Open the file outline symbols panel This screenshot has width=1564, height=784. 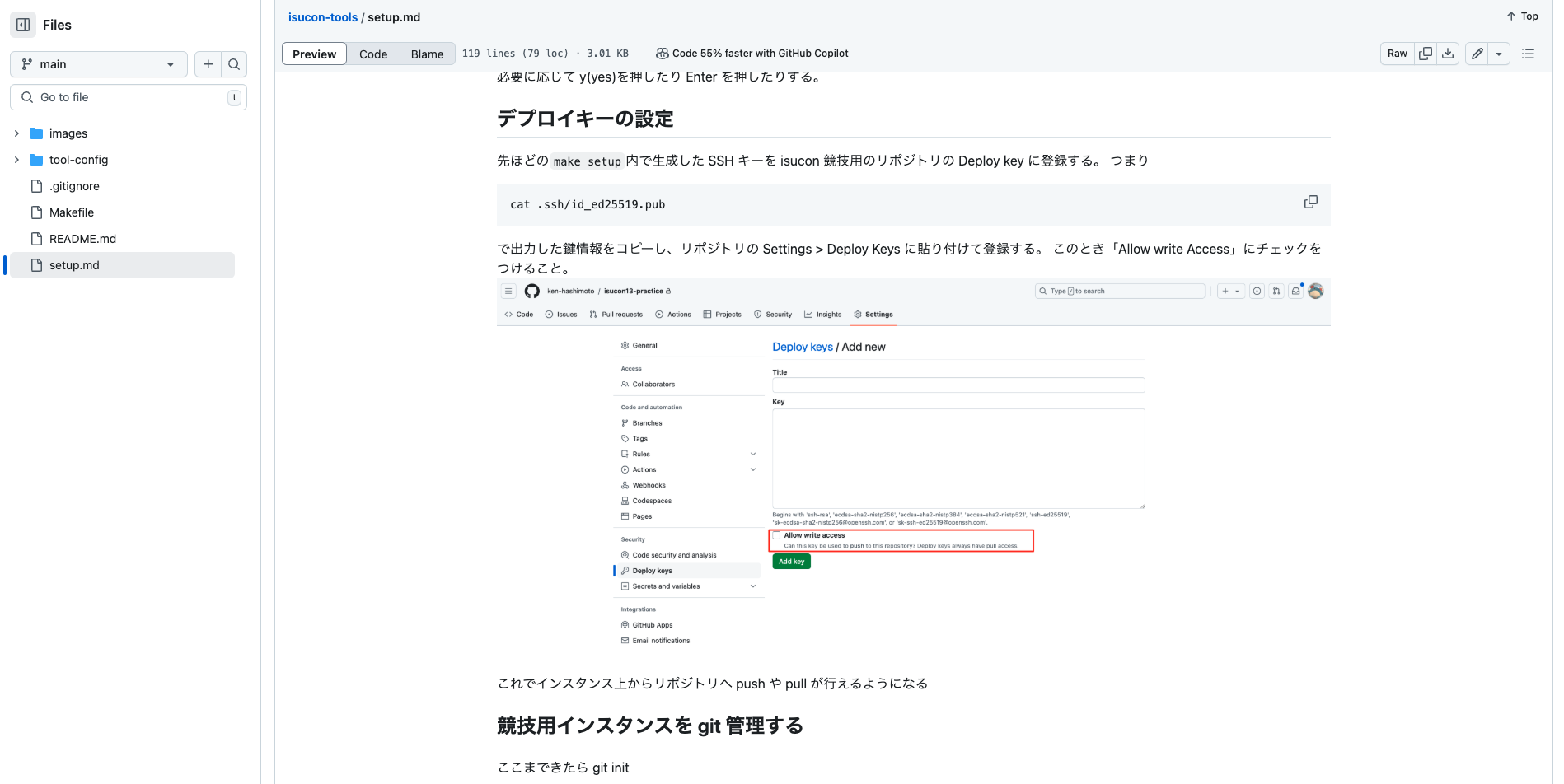(1528, 53)
